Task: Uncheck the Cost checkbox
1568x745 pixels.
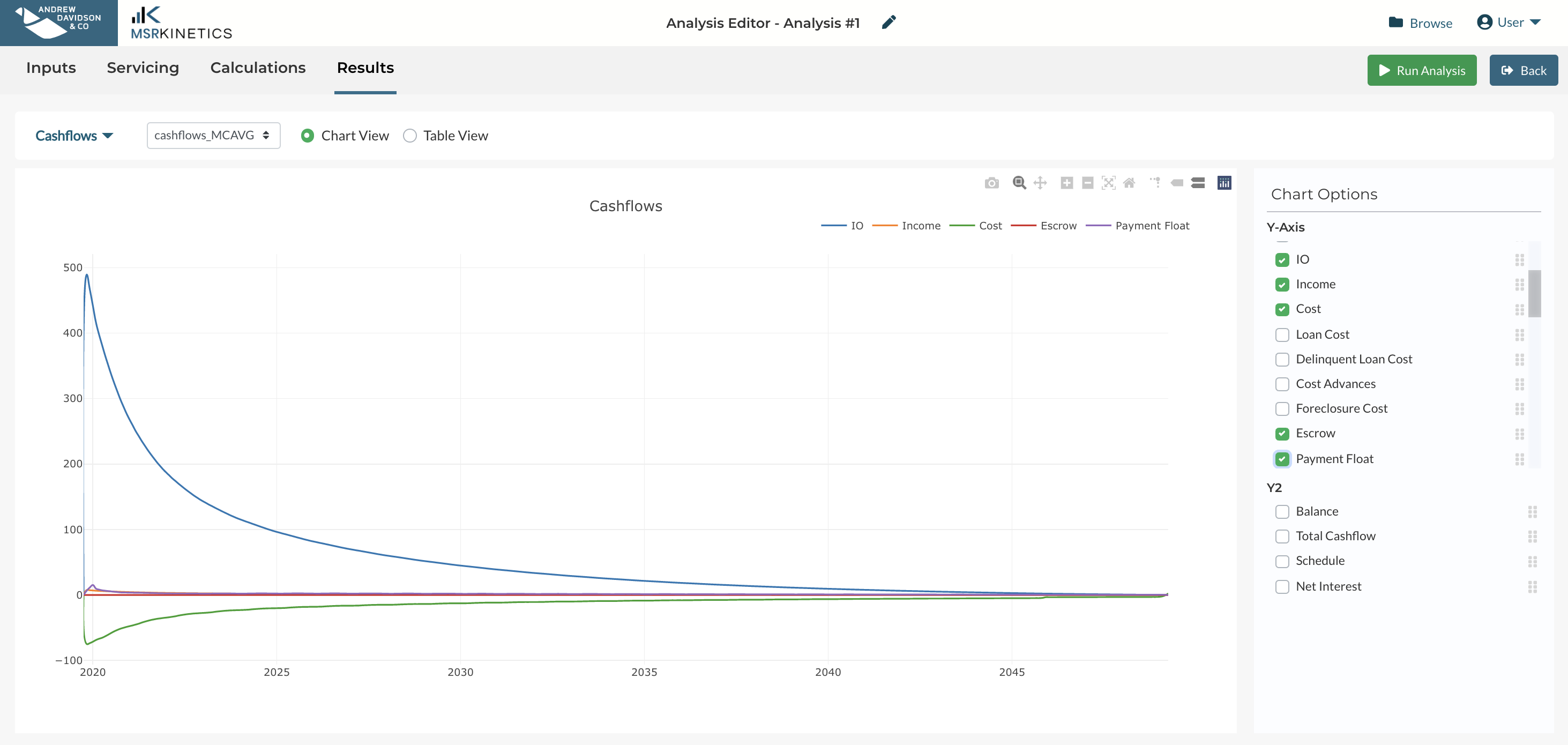Action: (x=1282, y=309)
